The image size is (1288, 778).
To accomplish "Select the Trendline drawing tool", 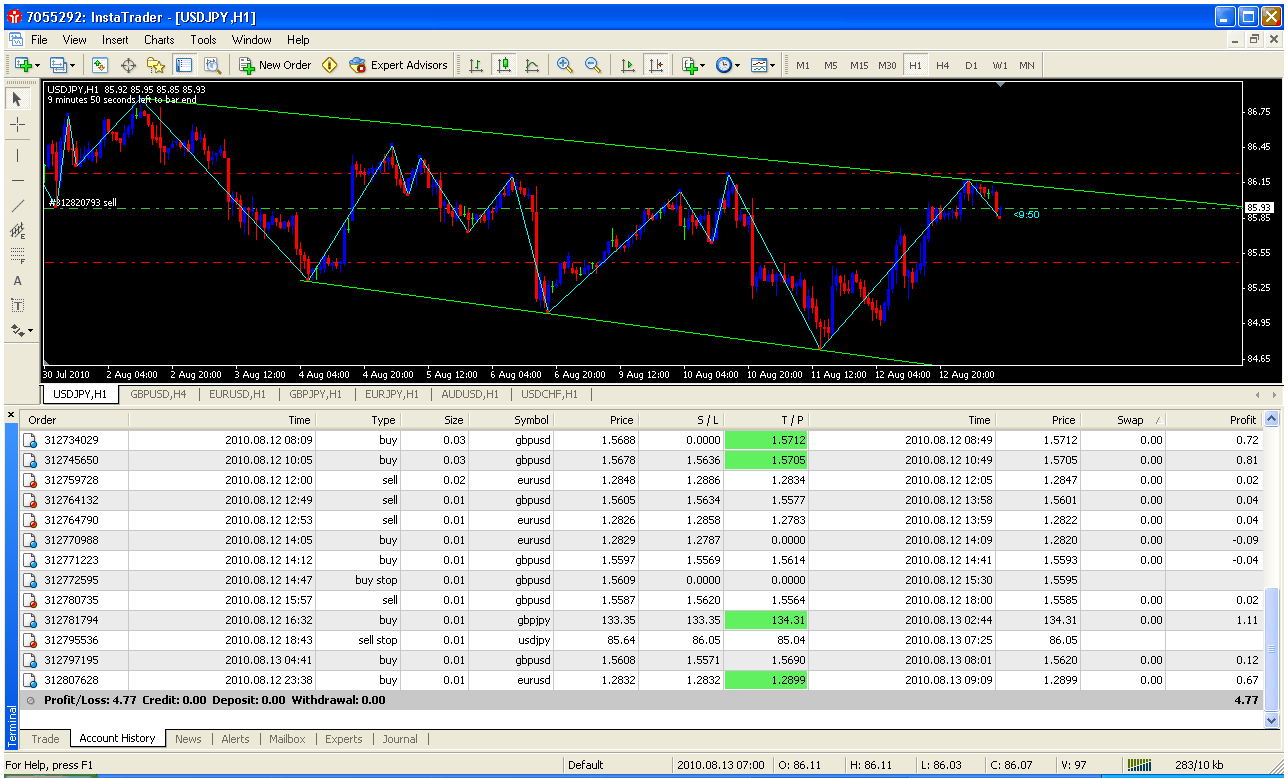I will coord(18,206).
